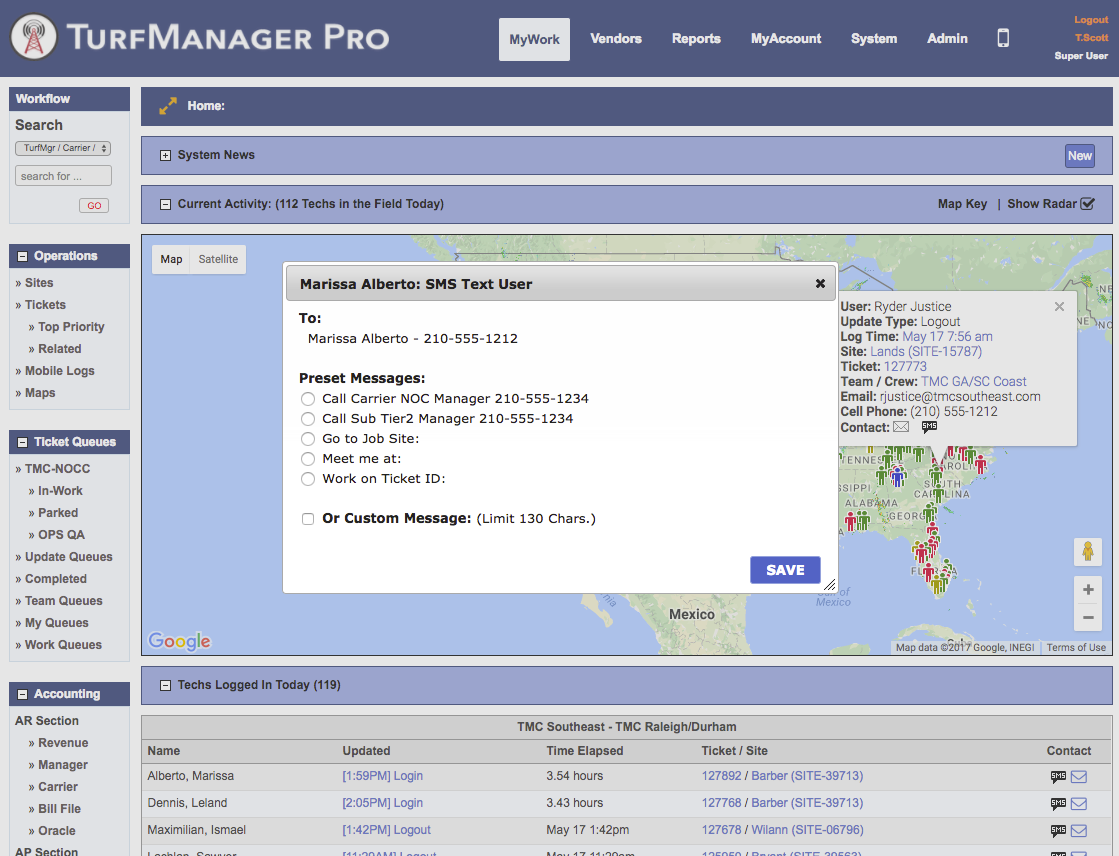Viewport: 1119px width, 856px height.
Task: Zoom in on the map
Action: (1088, 590)
